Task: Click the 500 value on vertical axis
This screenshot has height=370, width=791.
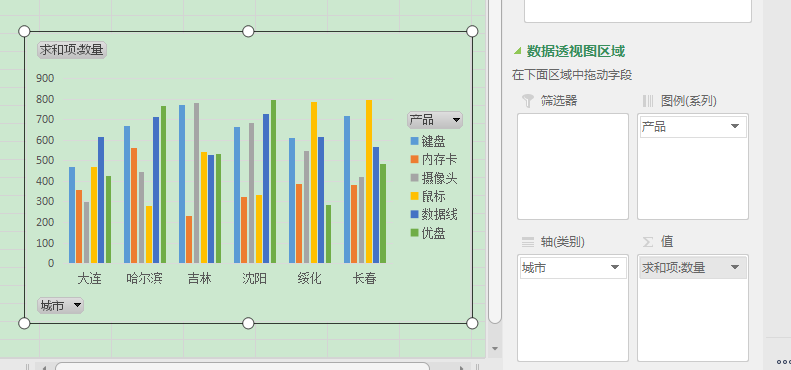Action: tap(45, 161)
